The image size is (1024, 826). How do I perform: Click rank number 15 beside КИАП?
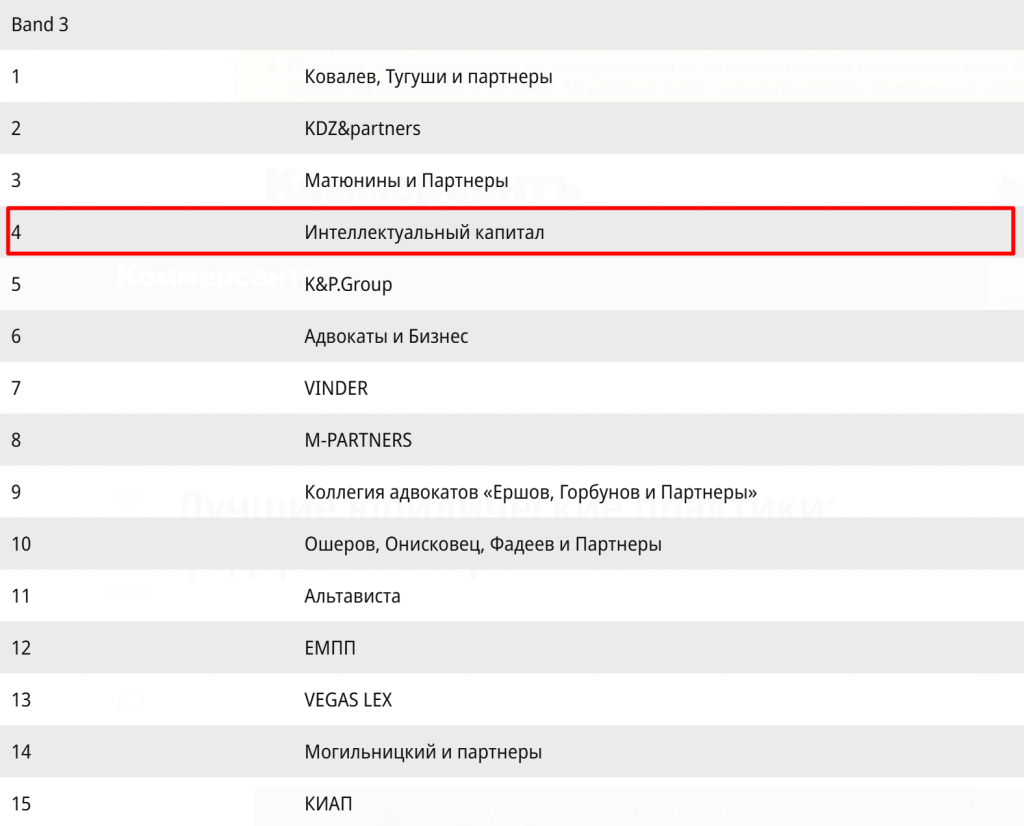[21, 804]
